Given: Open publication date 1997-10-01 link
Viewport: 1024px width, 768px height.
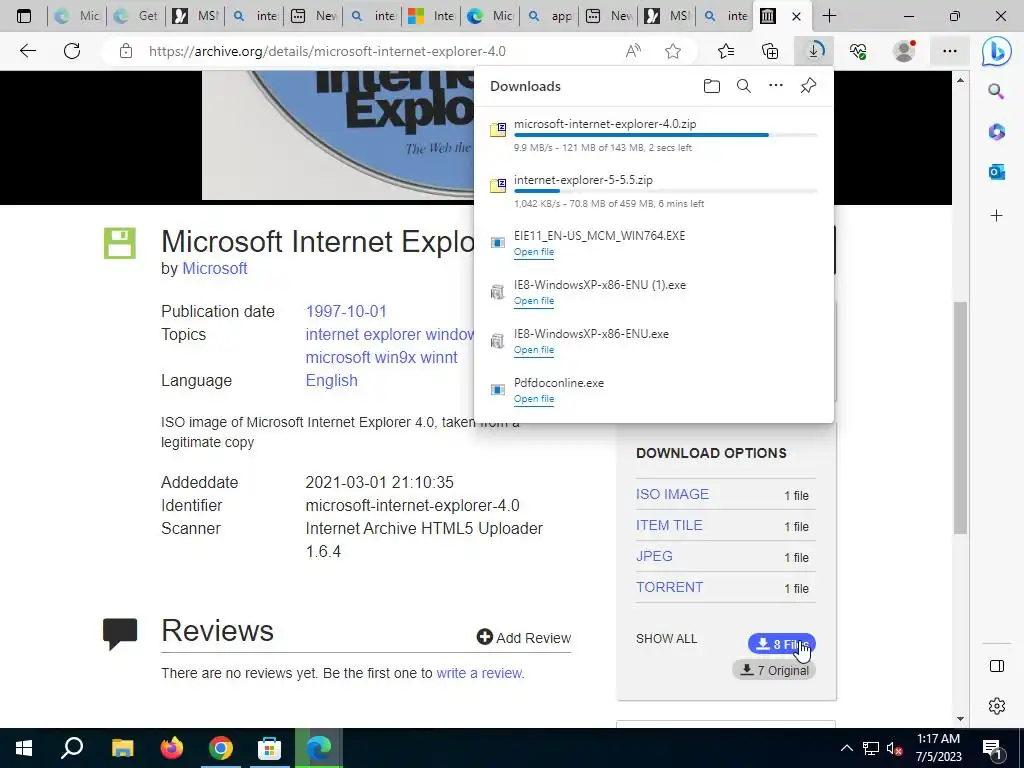Looking at the screenshot, I should coord(346,312).
